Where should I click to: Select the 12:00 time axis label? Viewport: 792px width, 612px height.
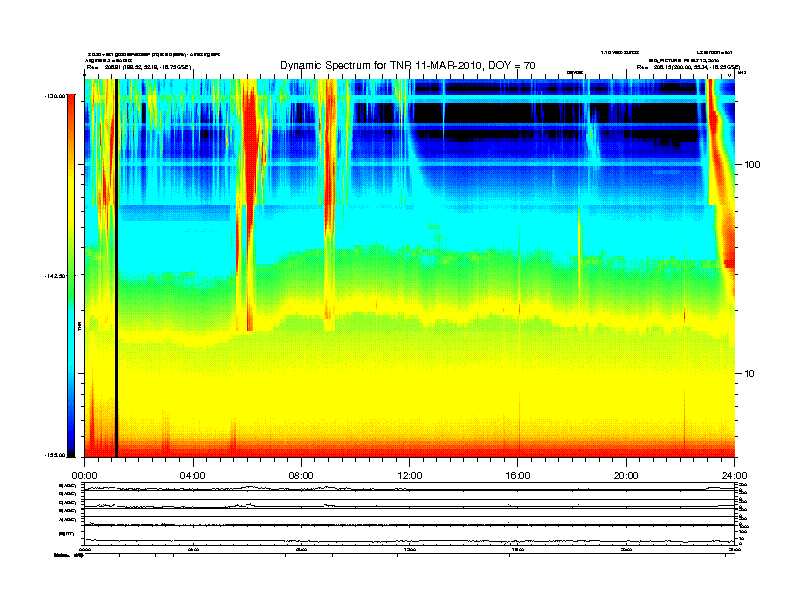410,476
